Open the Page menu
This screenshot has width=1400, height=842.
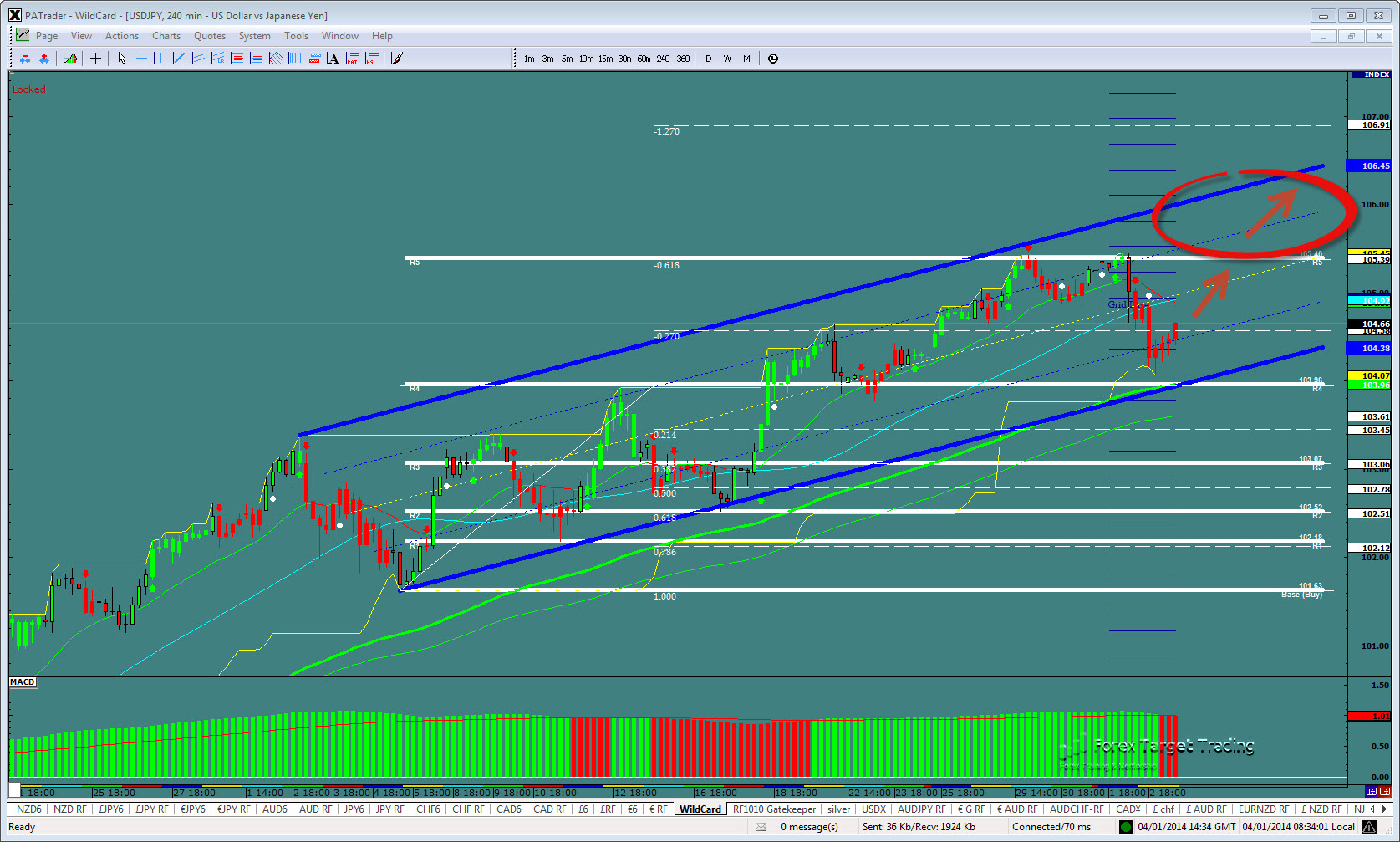pos(47,36)
